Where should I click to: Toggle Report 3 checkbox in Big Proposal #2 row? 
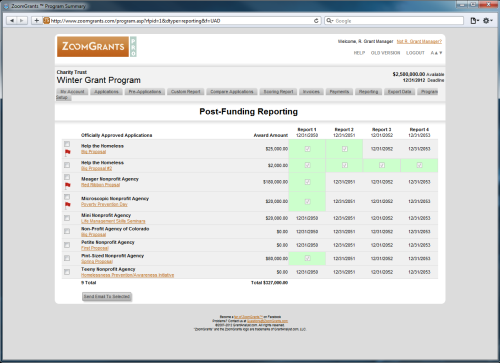pos(382,165)
